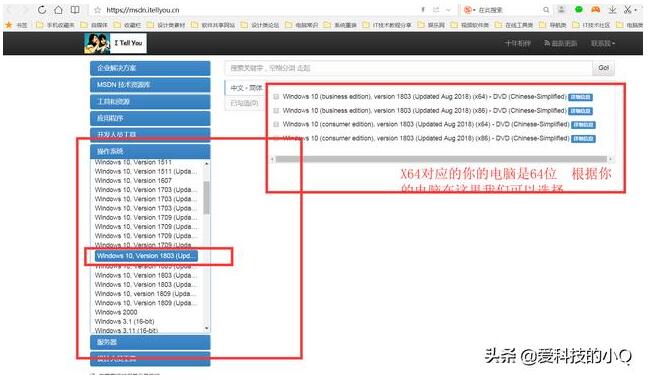Click the orange bookmarks star icon

[x=9, y=25]
